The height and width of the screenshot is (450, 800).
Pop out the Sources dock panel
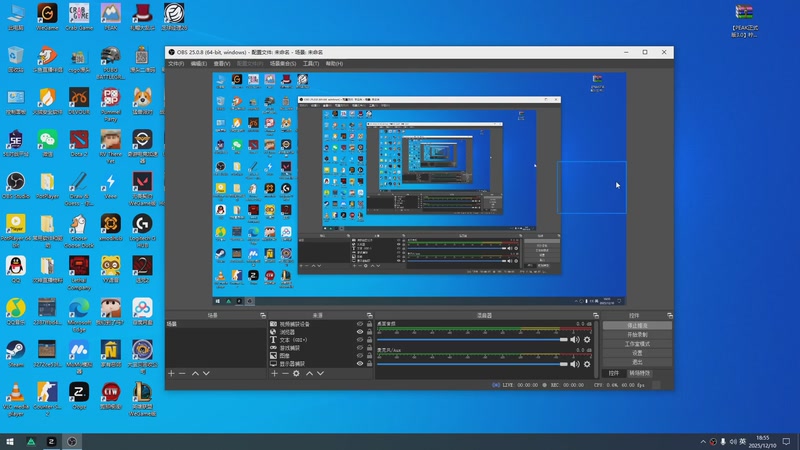(369, 315)
